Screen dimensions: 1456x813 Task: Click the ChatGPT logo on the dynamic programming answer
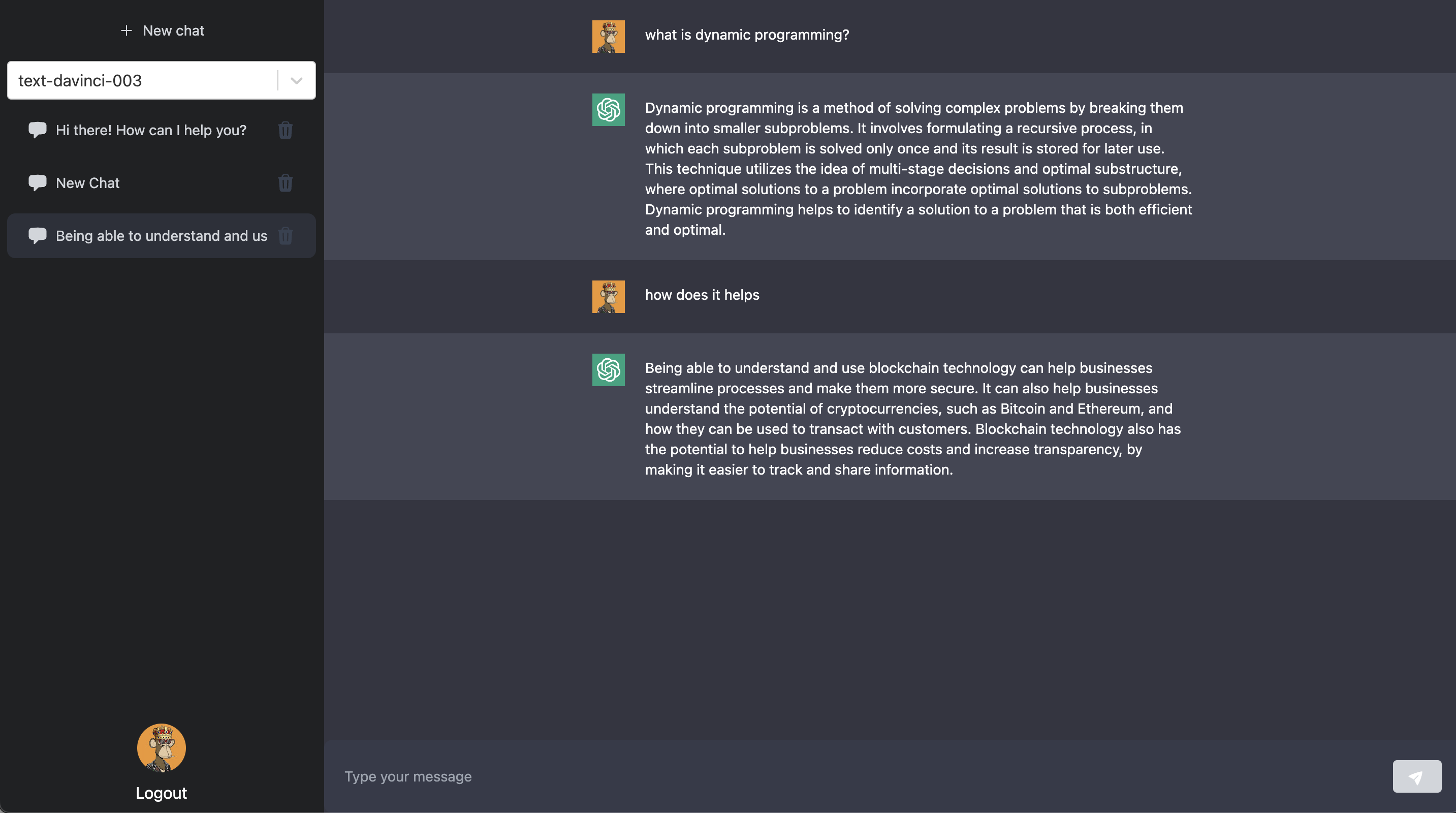[x=608, y=110]
